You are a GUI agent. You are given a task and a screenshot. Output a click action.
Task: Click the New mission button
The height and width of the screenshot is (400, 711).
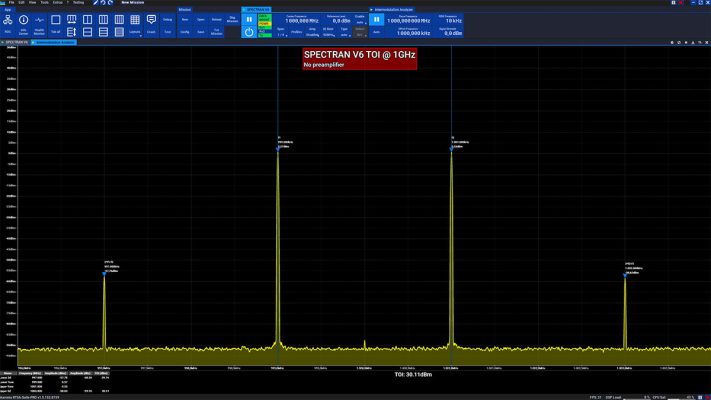[185, 20]
